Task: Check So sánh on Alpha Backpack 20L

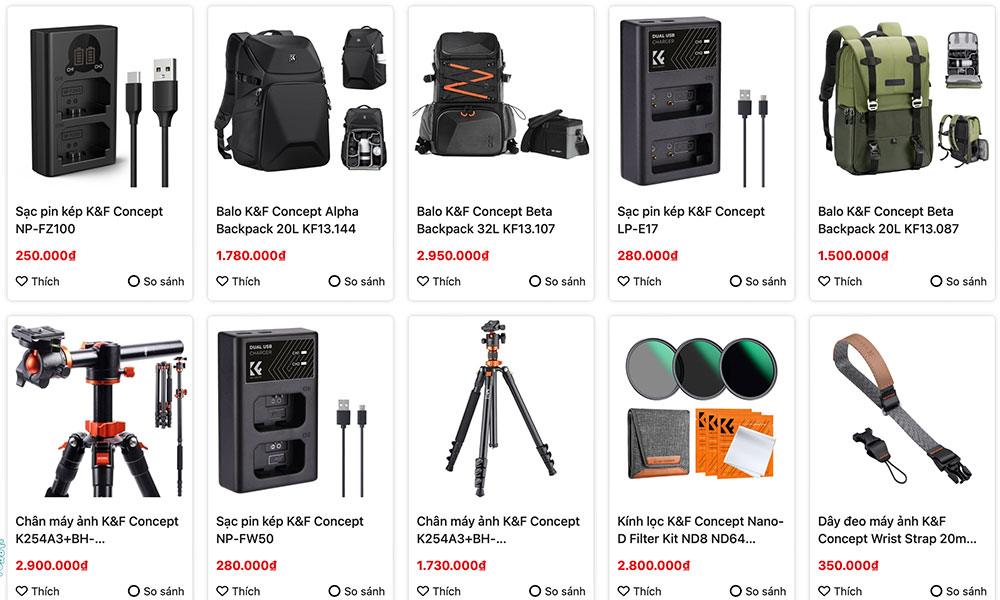Action: point(334,281)
